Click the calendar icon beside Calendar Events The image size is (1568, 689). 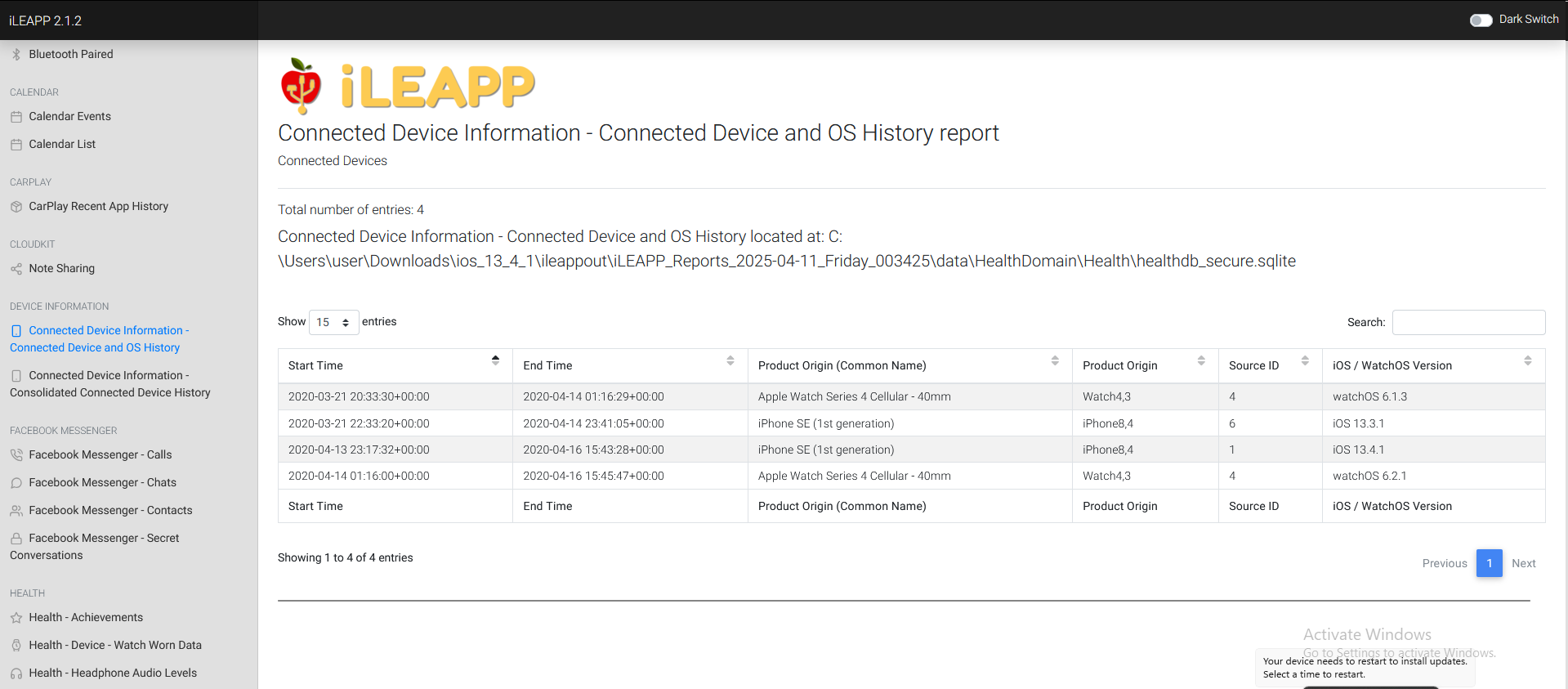16,117
